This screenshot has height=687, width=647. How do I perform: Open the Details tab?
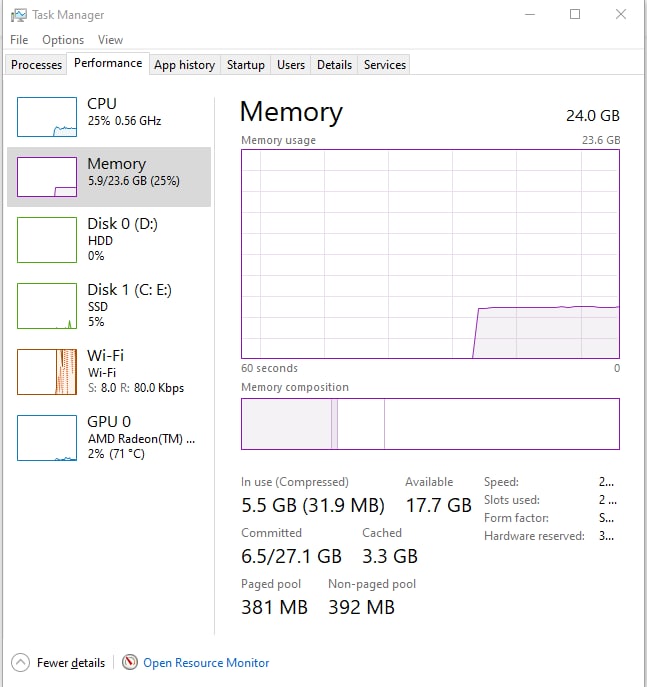pyautogui.click(x=334, y=65)
